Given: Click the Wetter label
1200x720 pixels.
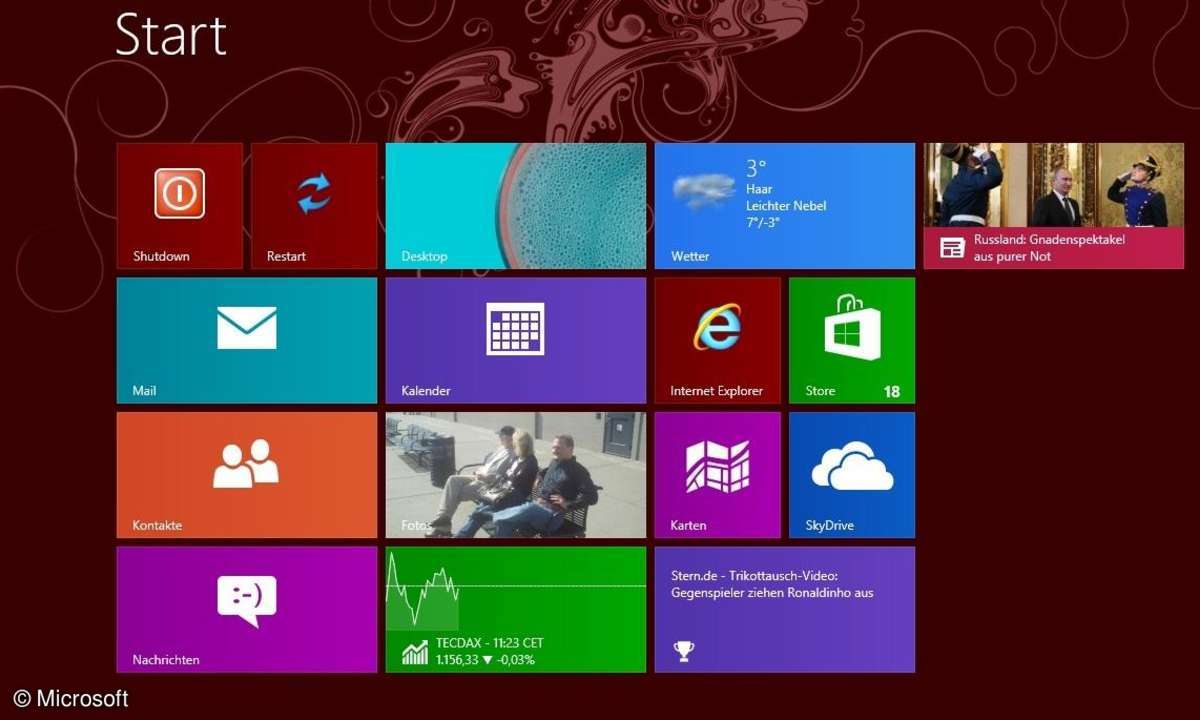Looking at the screenshot, I should click(x=690, y=256).
